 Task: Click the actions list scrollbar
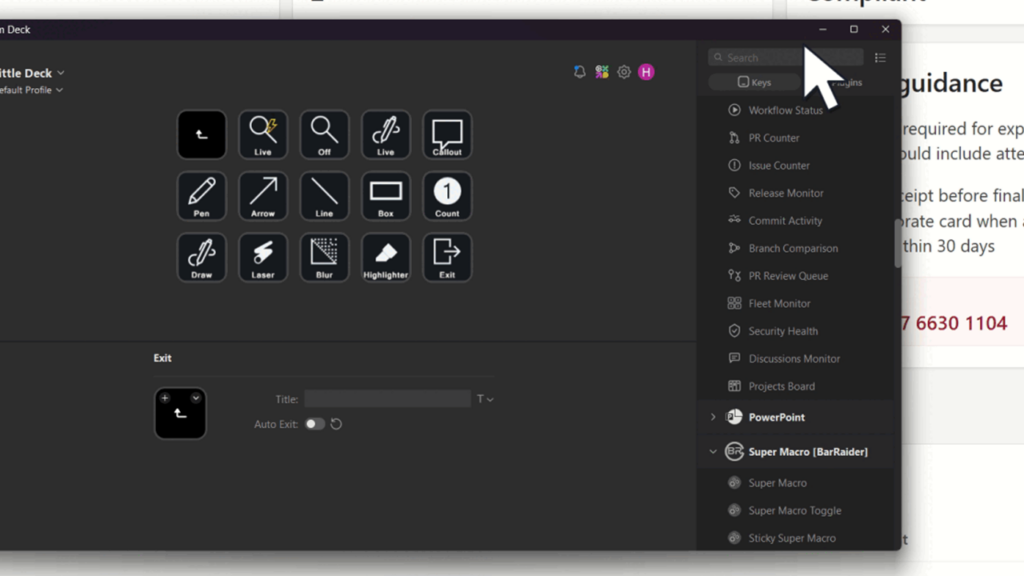(897, 243)
